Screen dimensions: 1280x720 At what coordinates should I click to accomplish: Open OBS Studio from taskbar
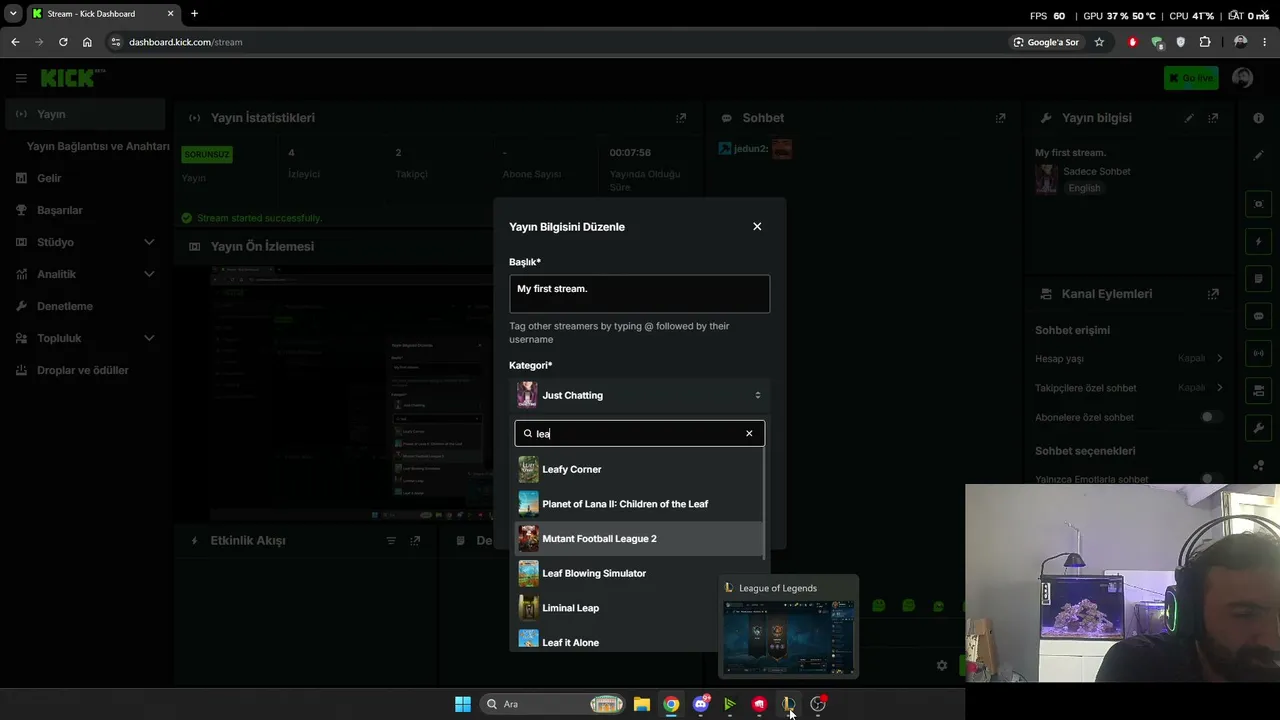[818, 704]
